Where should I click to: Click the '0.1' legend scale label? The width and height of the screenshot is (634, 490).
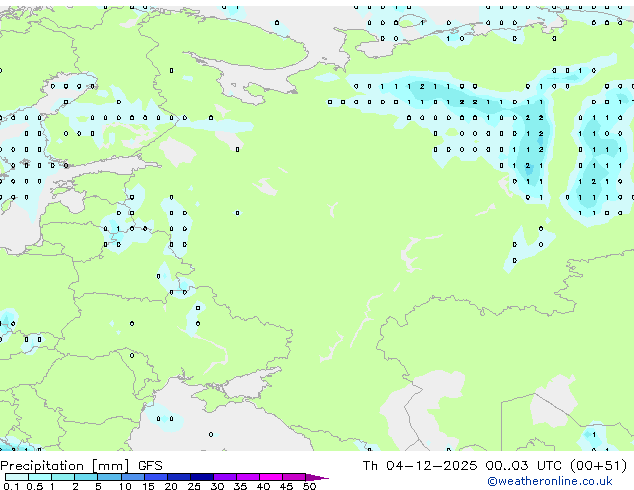click(11, 486)
